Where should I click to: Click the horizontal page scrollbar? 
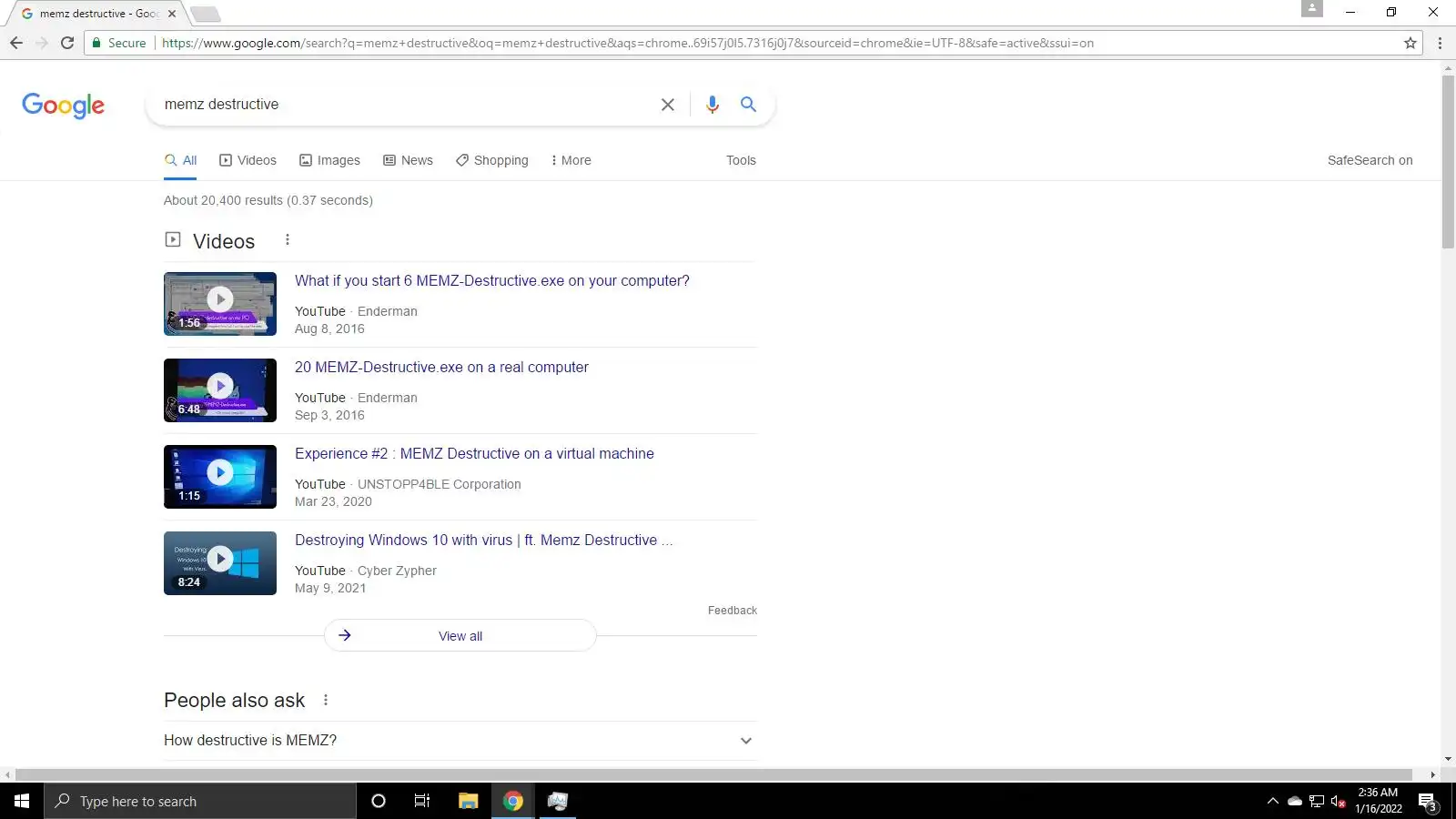pyautogui.click(x=714, y=774)
